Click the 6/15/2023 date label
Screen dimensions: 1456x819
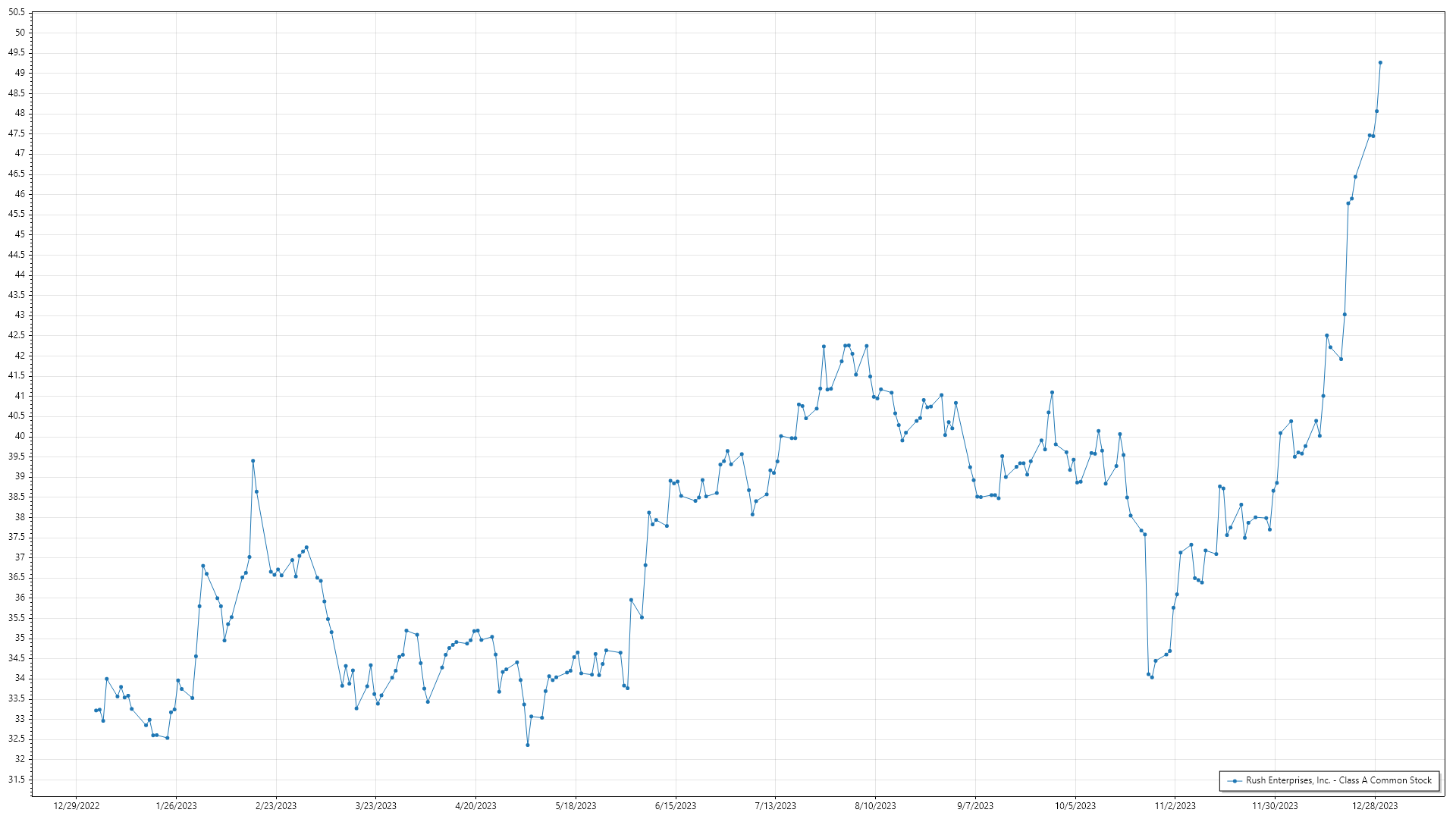676,805
